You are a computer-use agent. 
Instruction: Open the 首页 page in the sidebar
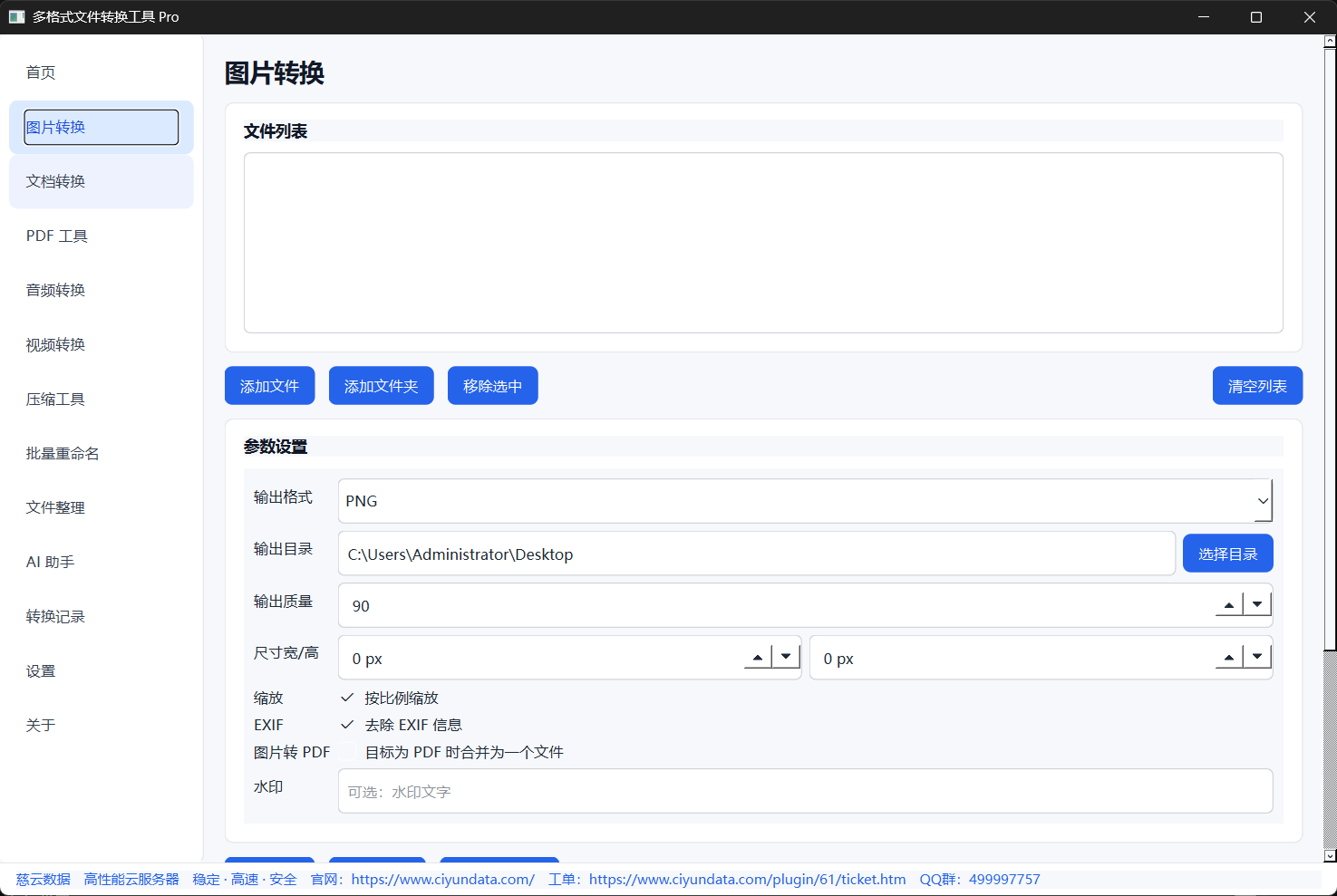(x=102, y=72)
